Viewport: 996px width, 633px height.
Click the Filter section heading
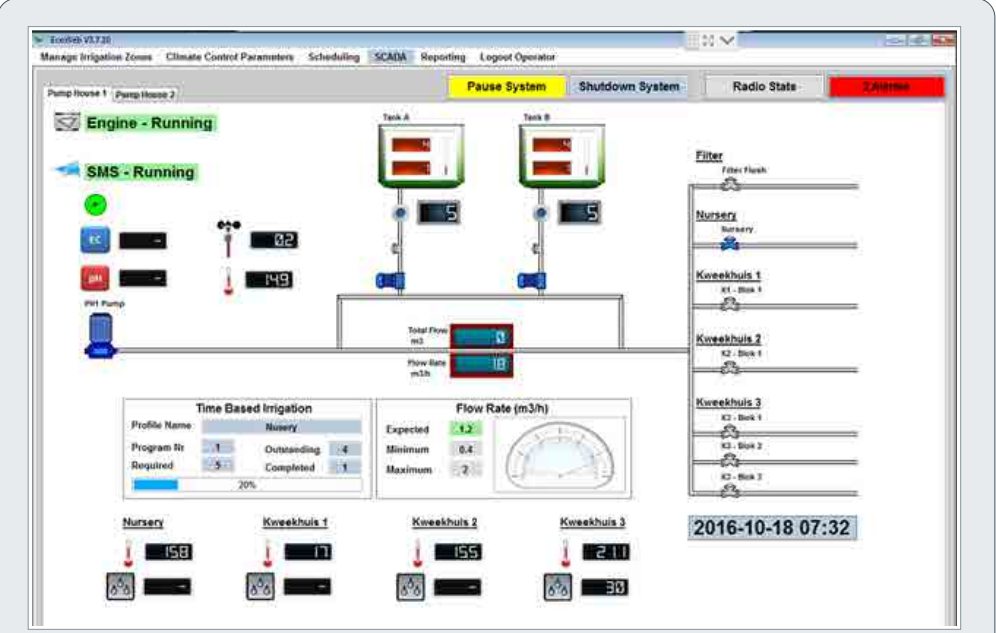pyautogui.click(x=709, y=156)
